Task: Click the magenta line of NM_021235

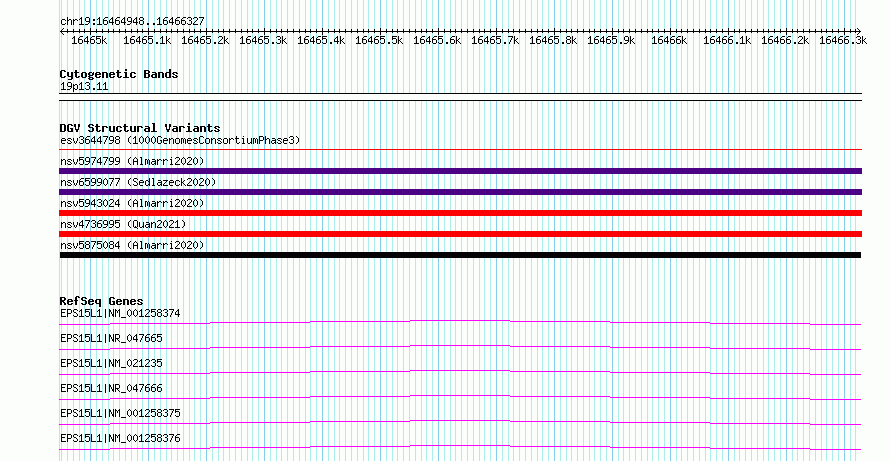Action: pyautogui.click(x=460, y=372)
